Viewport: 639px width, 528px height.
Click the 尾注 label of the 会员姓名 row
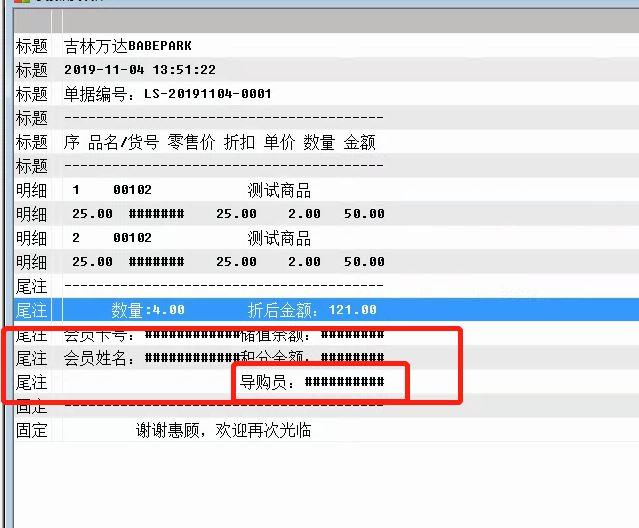pos(32,358)
